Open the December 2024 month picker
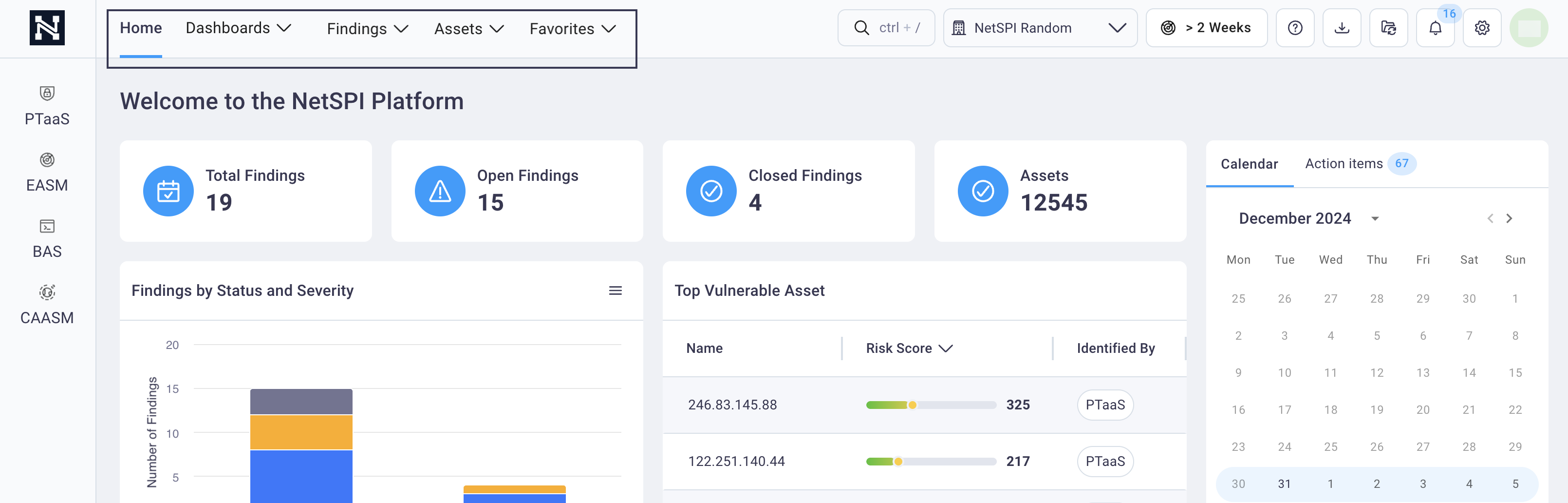The height and width of the screenshot is (503, 1568). (x=1309, y=219)
